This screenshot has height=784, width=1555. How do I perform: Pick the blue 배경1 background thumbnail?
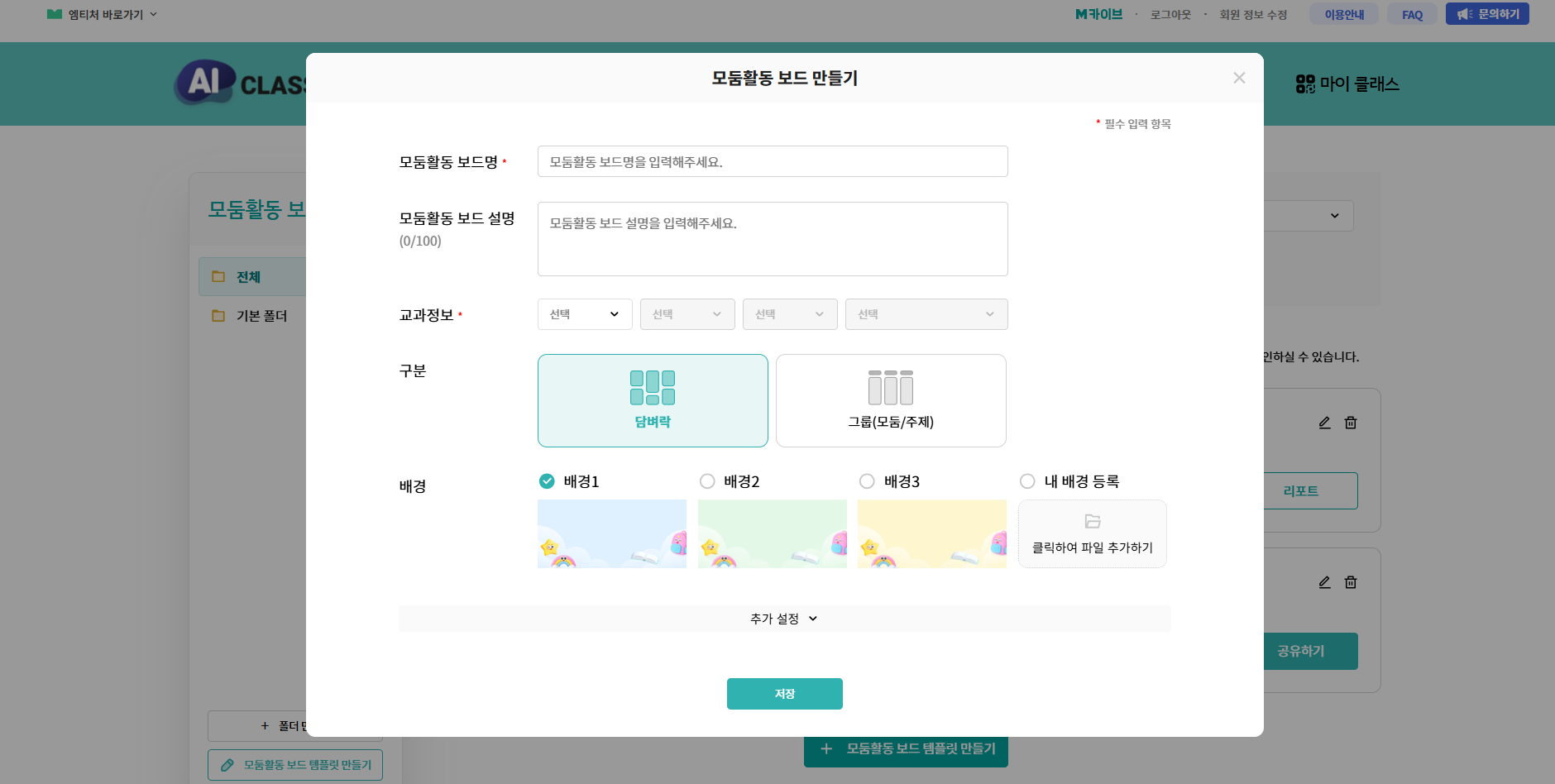(612, 533)
